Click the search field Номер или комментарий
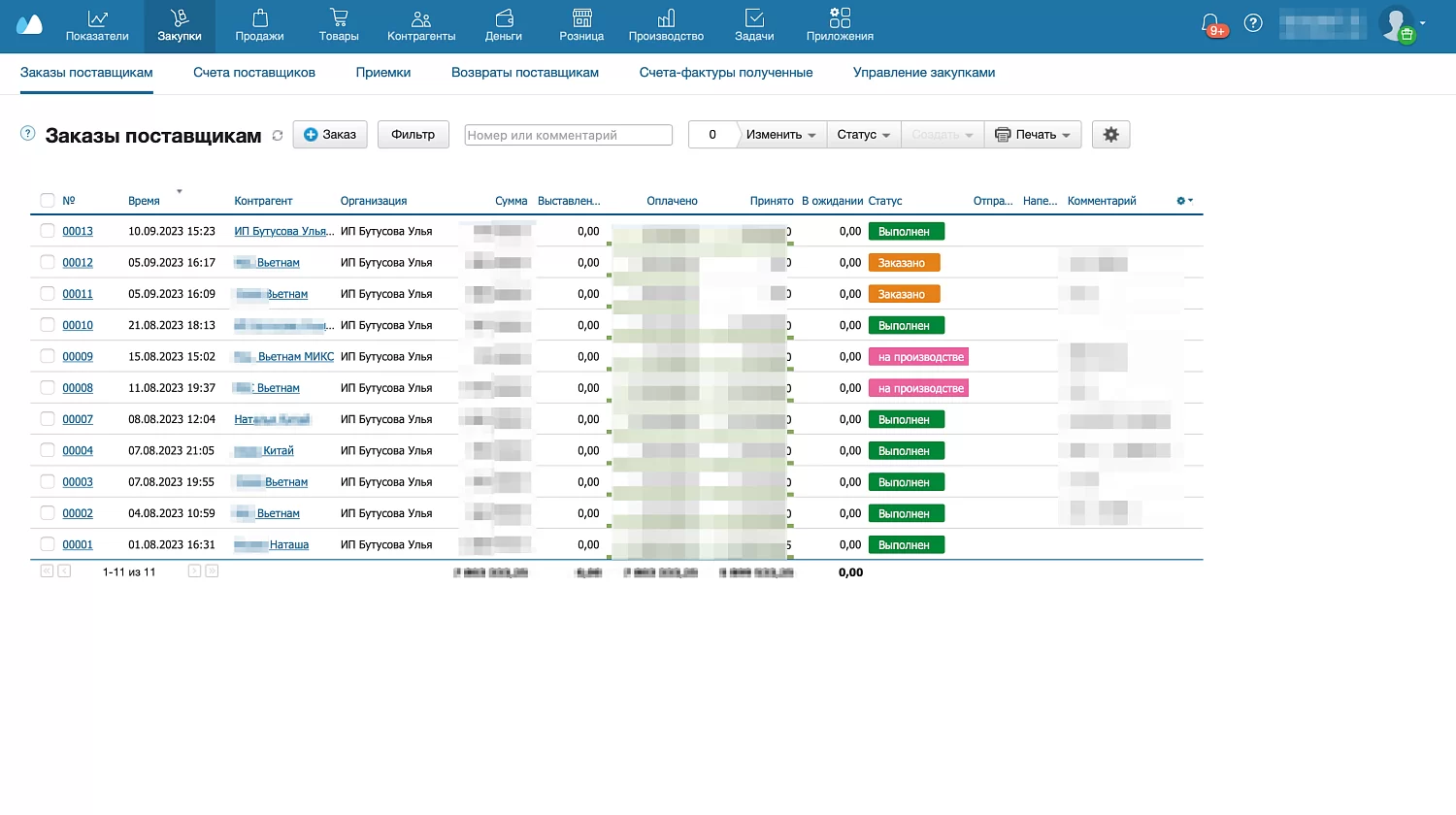 pos(569,135)
